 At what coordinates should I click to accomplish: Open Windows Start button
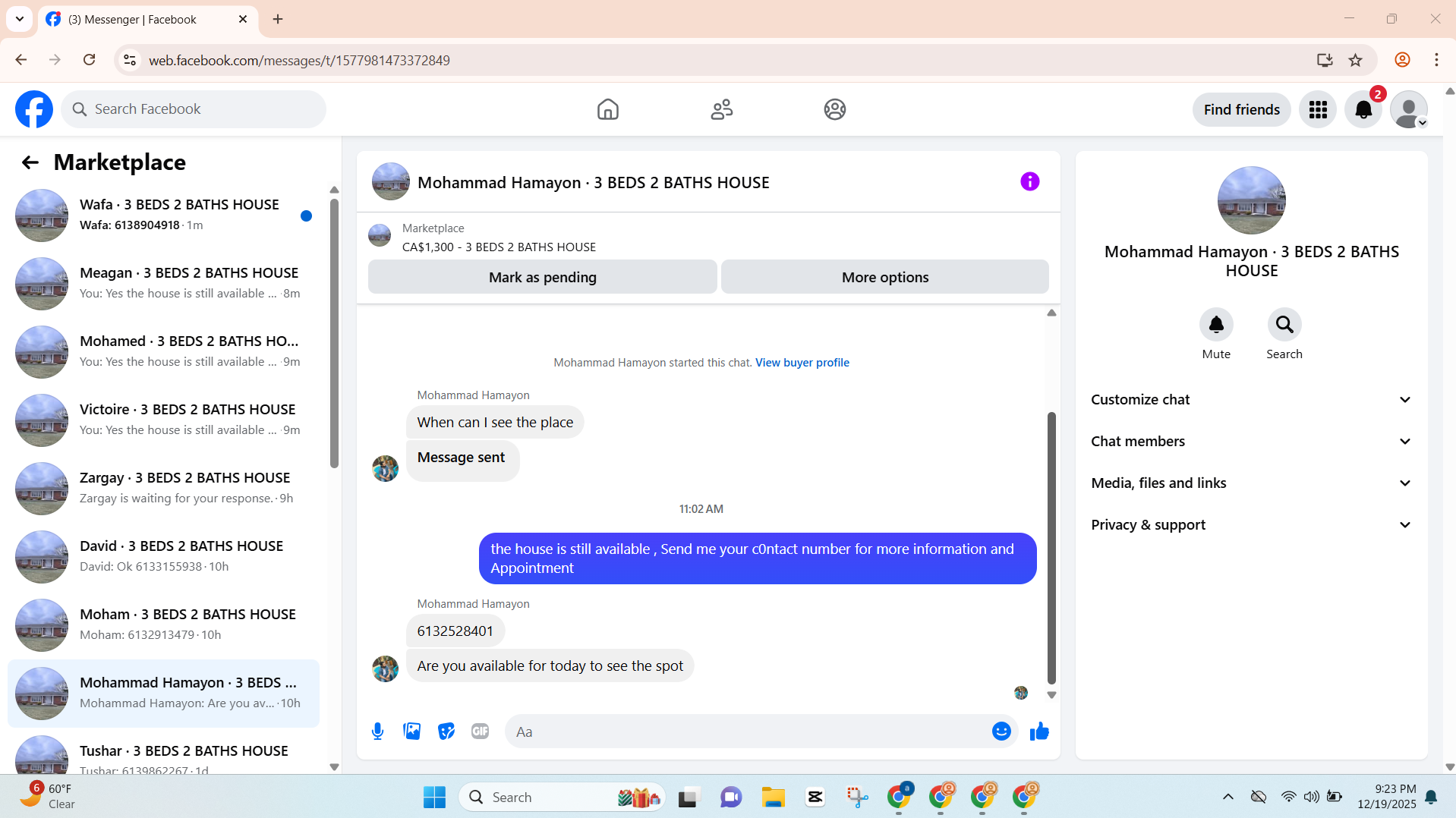434,798
